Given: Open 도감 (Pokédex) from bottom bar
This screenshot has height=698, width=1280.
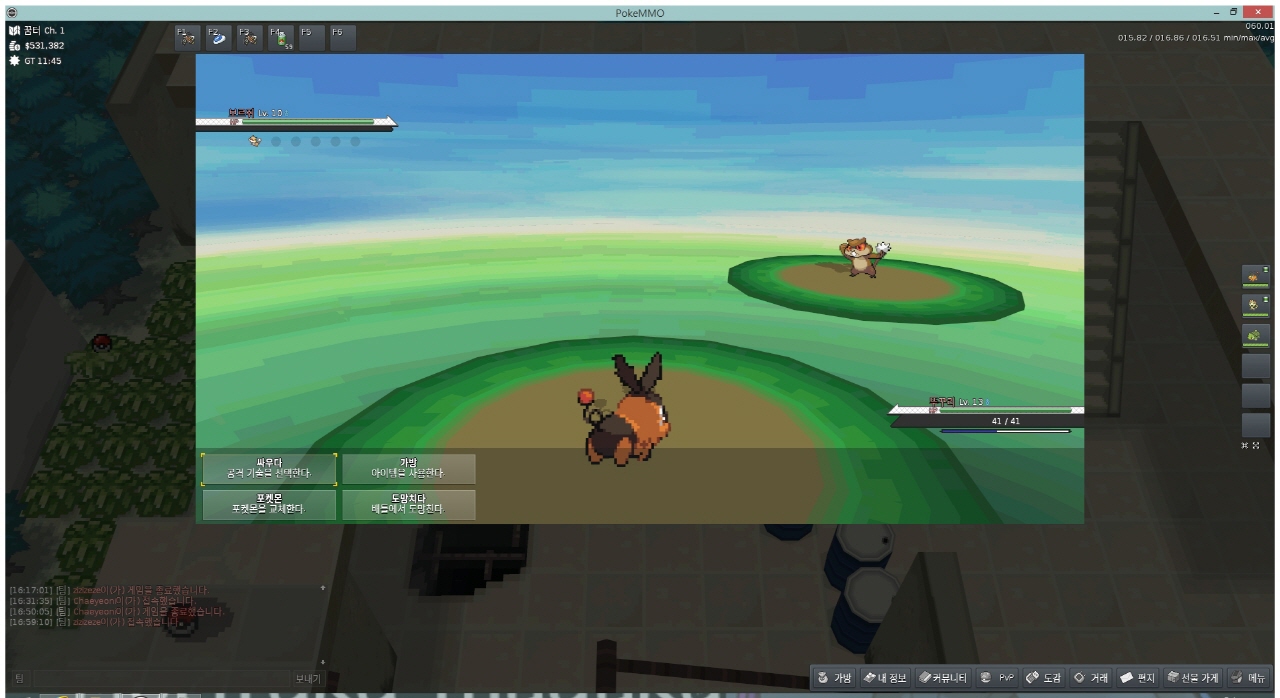Looking at the screenshot, I should point(1045,678).
